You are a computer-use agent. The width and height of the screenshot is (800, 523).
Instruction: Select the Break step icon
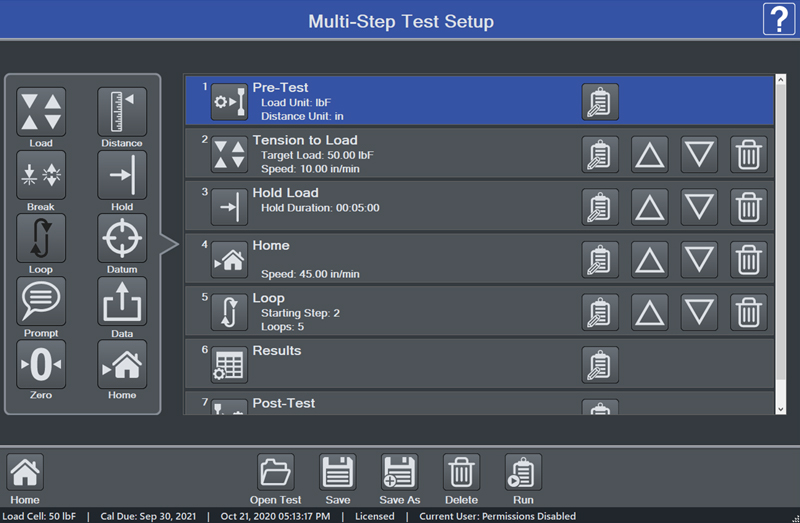pos(41,175)
